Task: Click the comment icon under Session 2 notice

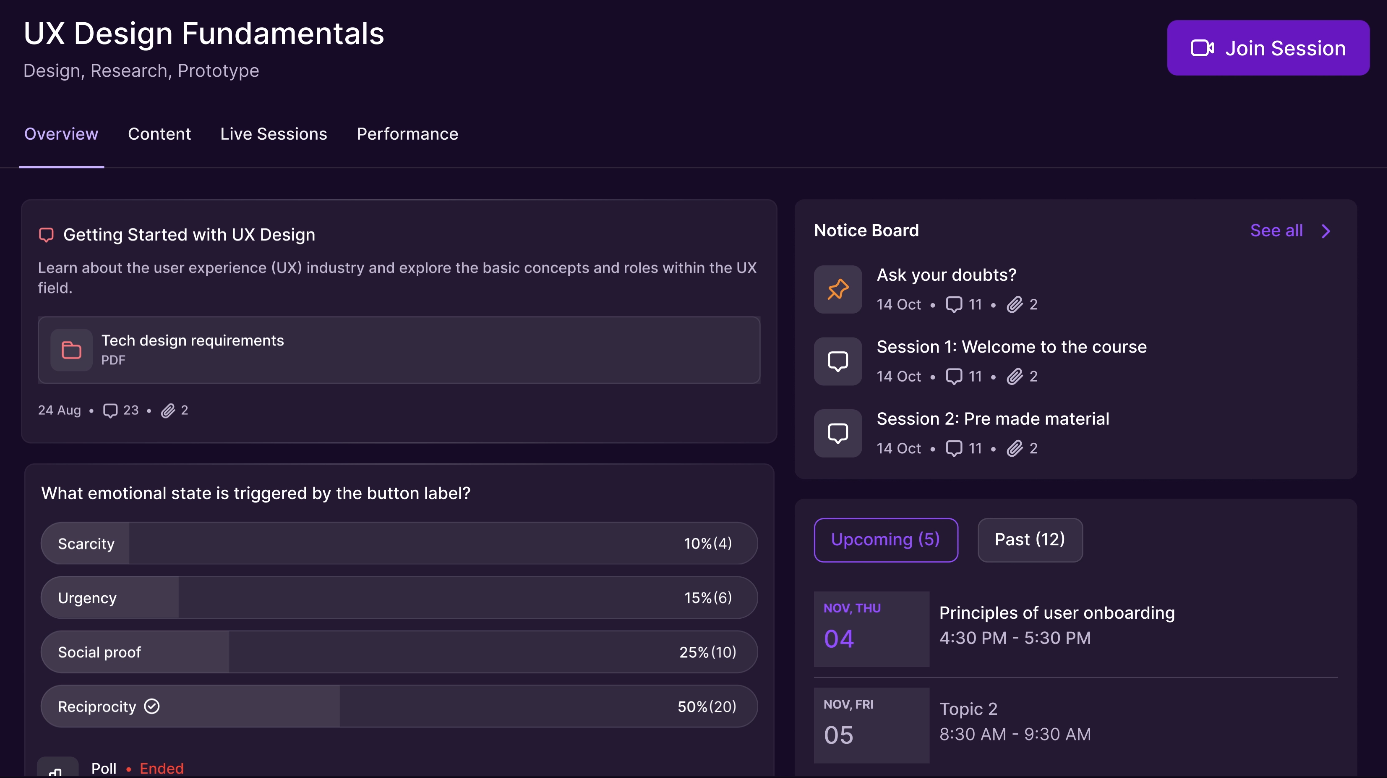Action: (x=955, y=448)
